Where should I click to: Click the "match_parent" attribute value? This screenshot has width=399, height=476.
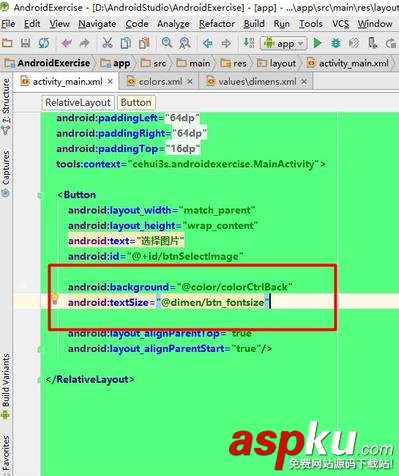click(217, 210)
